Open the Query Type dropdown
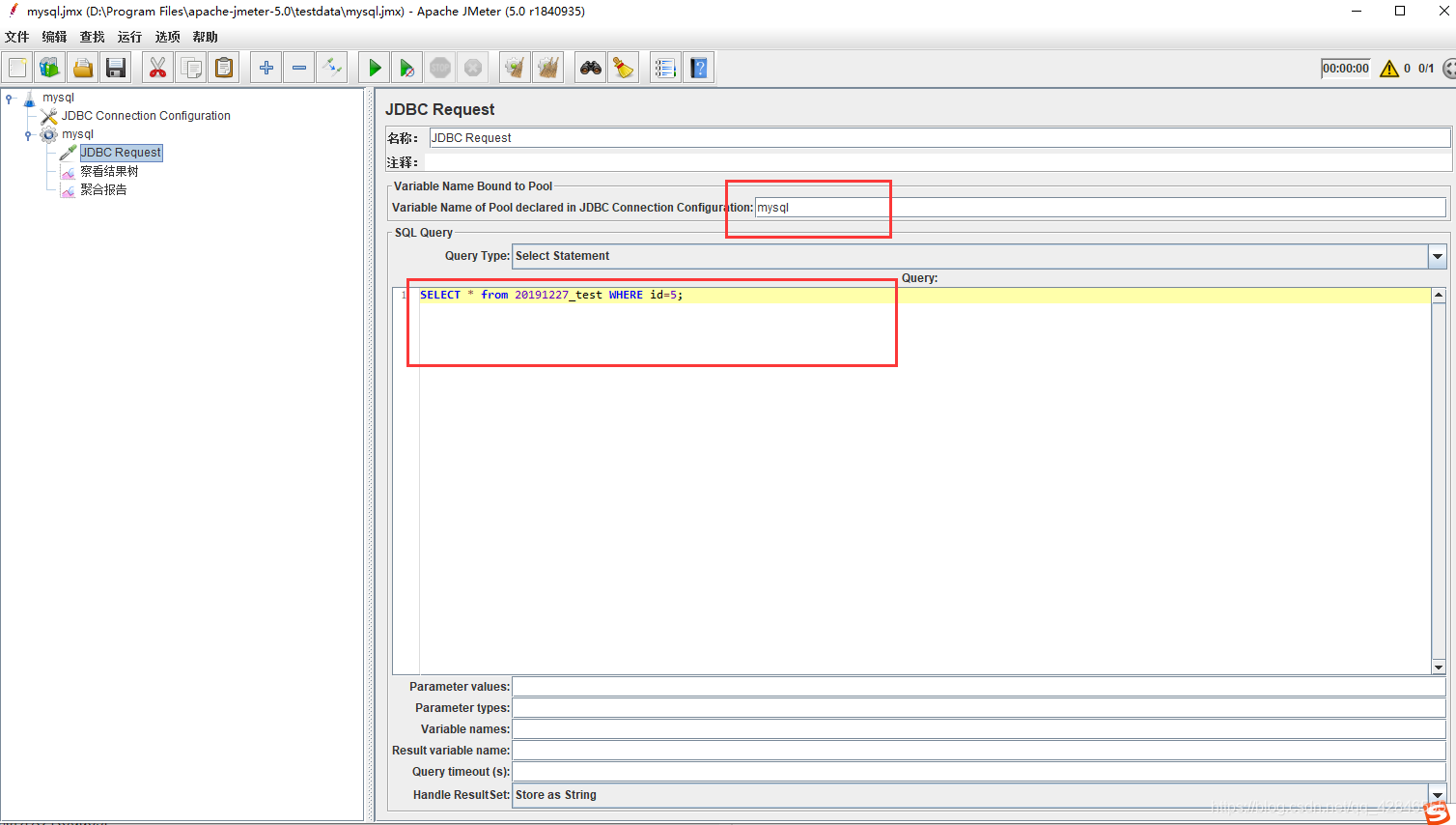 (979, 256)
